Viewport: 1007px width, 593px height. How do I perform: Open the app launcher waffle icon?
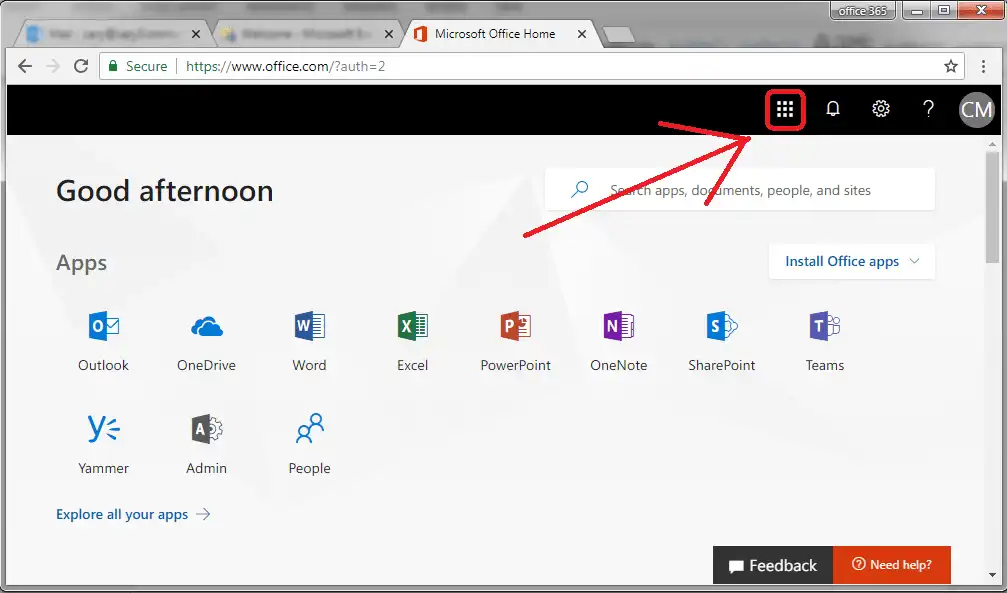click(785, 109)
